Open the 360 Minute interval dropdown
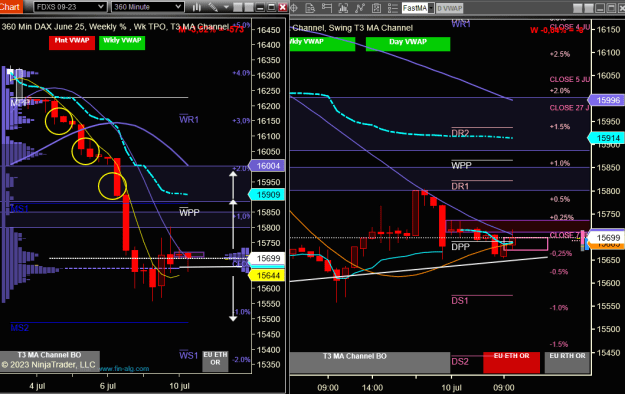Screen dimensions: 625x394 click(147, 7)
